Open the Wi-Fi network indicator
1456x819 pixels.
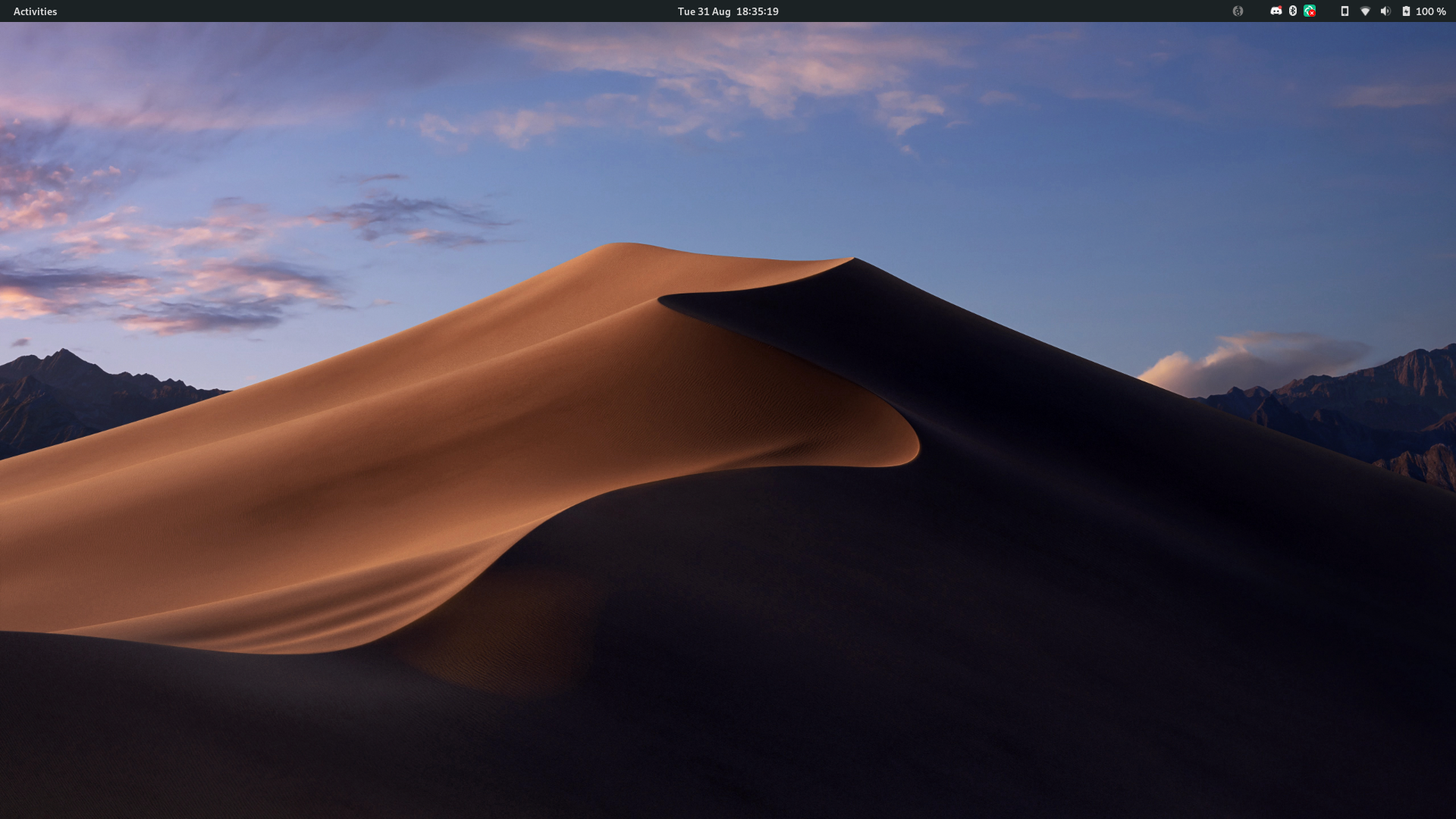pos(1365,11)
